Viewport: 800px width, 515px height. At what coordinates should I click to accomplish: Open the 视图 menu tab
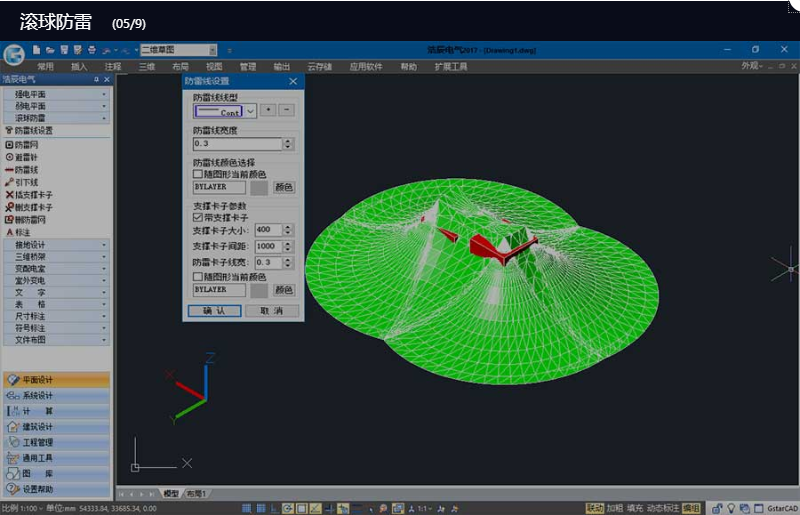click(214, 67)
